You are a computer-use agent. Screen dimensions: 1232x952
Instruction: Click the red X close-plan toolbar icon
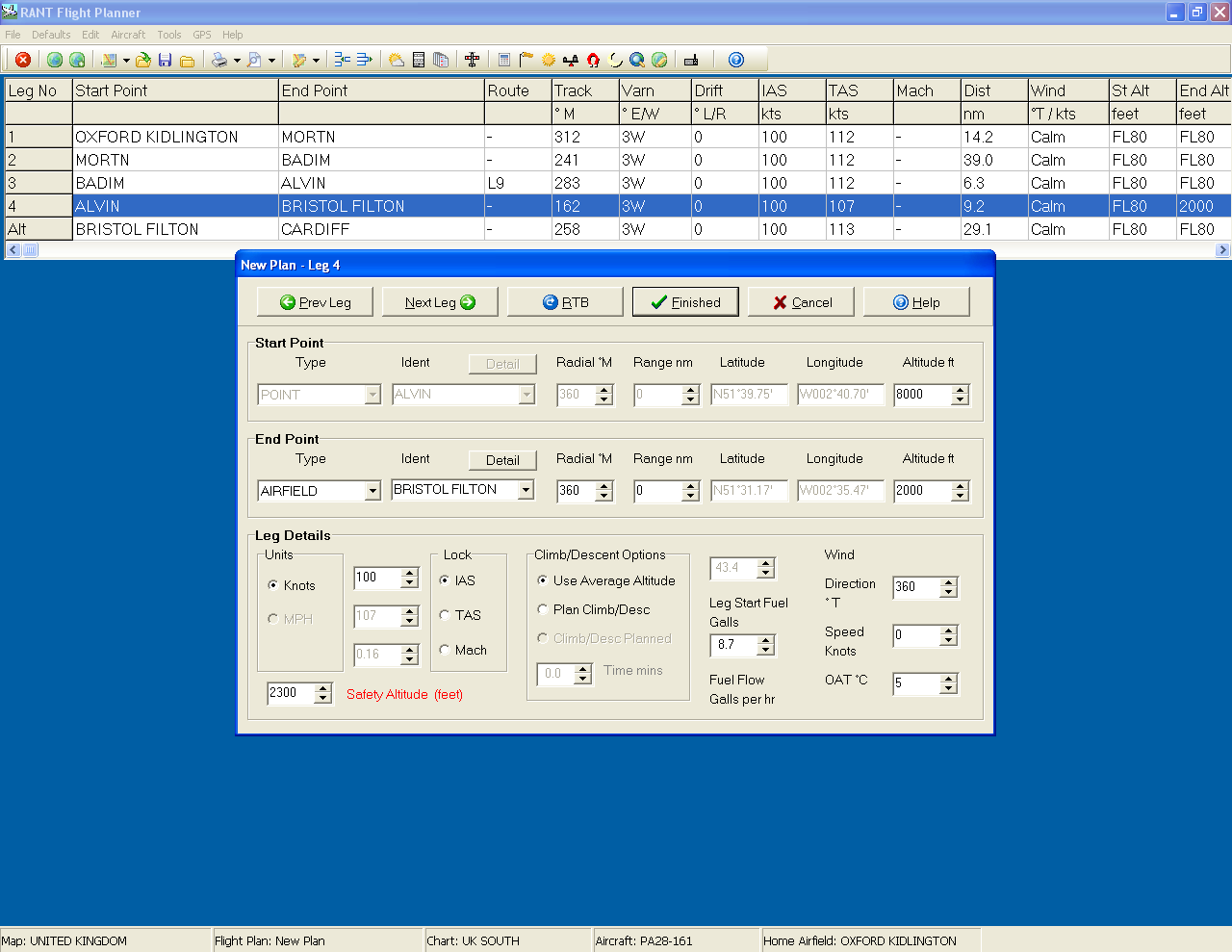click(x=23, y=60)
